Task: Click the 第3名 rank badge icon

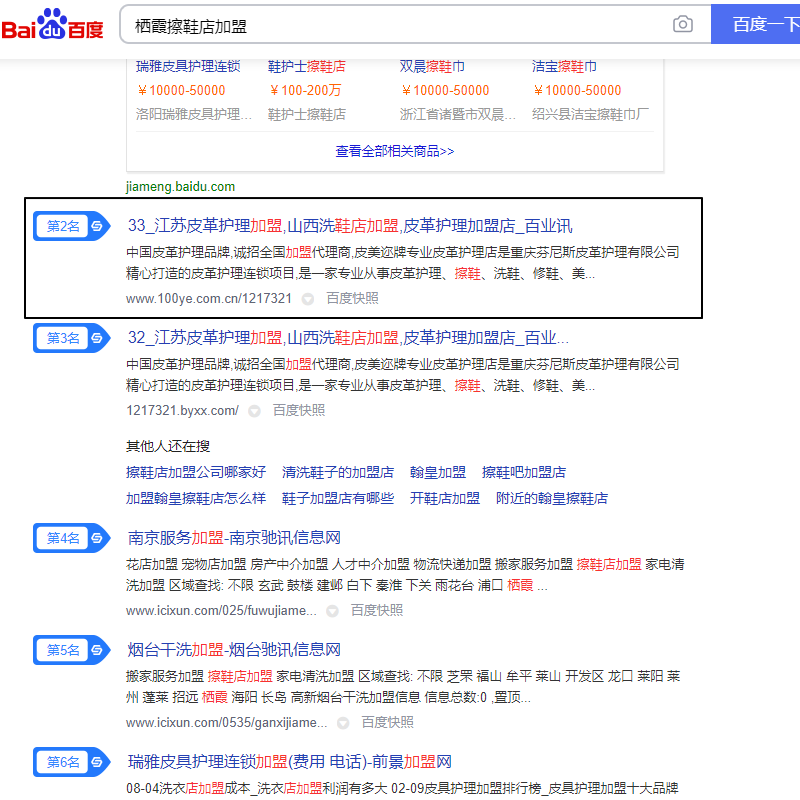Action: tap(71, 338)
